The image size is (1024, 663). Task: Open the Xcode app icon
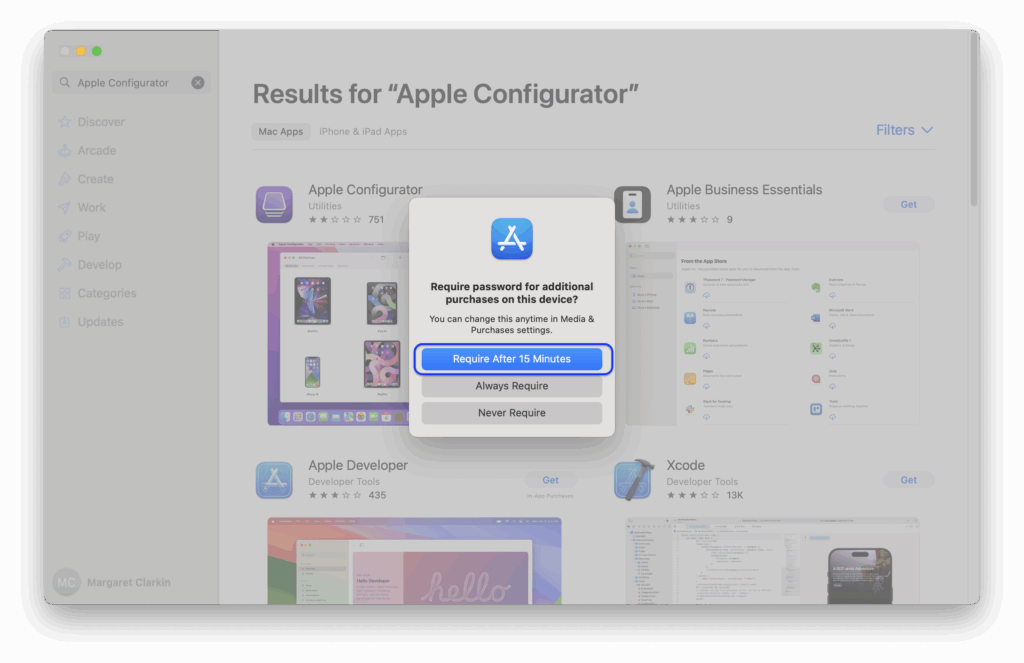point(632,480)
